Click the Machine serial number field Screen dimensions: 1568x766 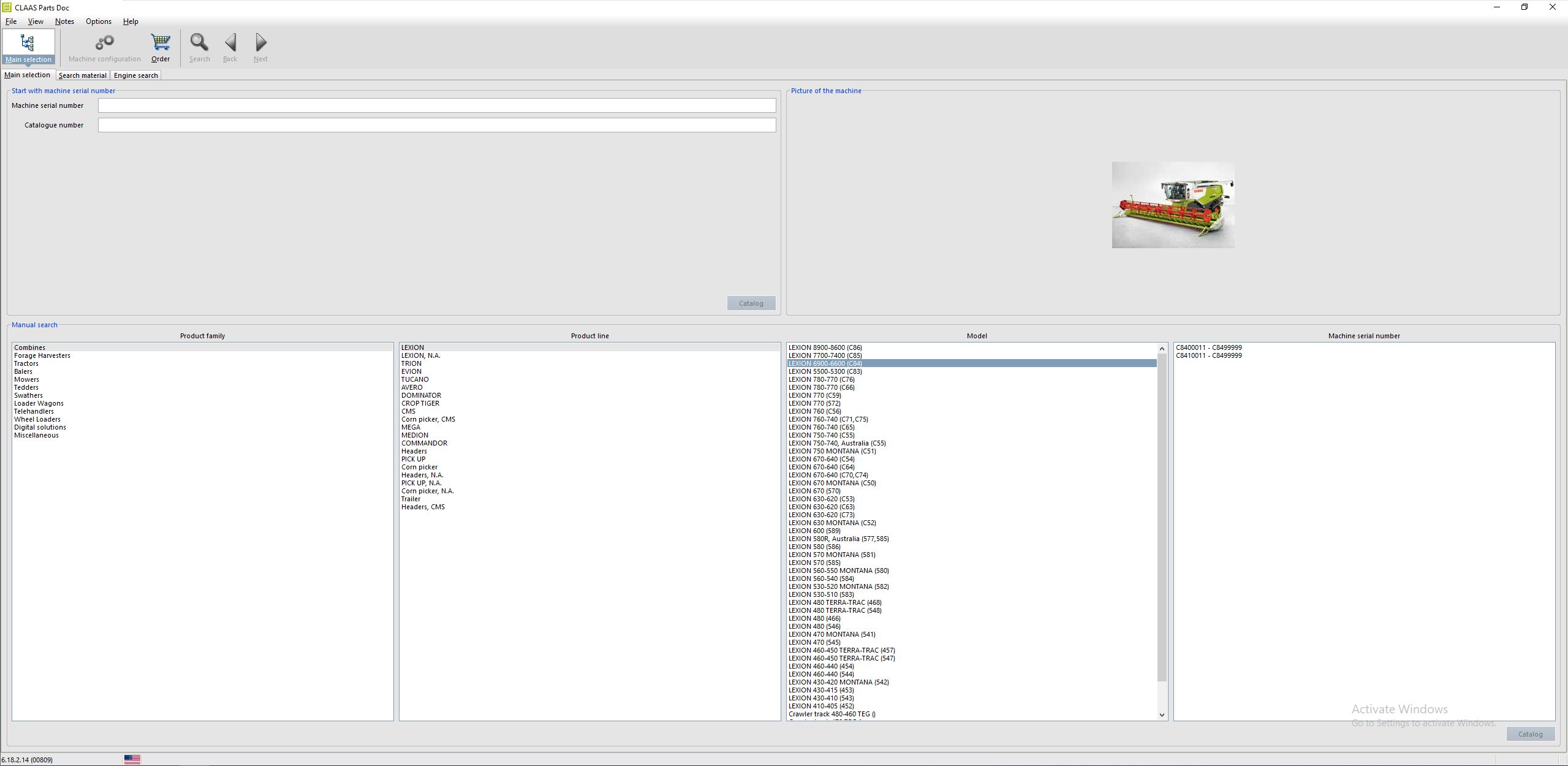(437, 105)
